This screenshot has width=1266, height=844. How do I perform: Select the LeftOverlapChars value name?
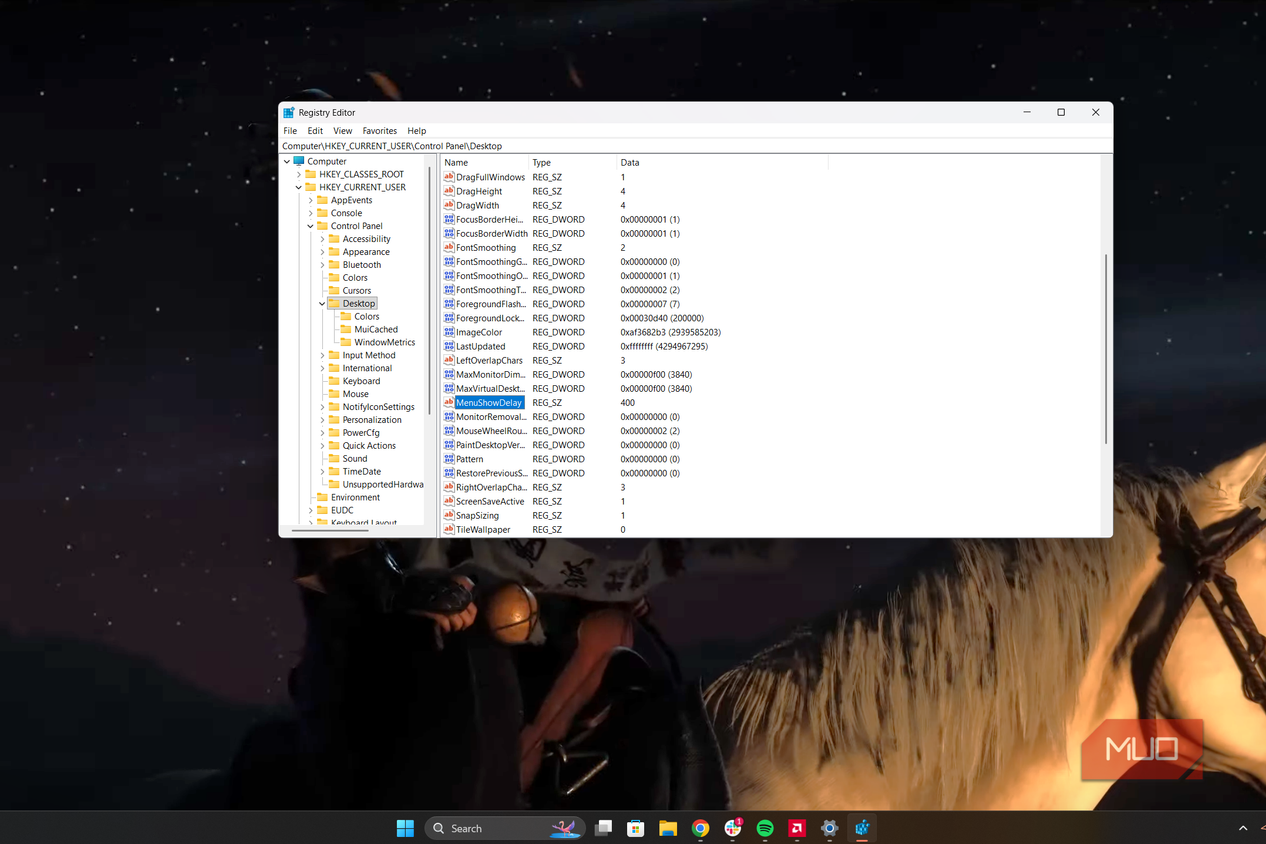pos(489,360)
